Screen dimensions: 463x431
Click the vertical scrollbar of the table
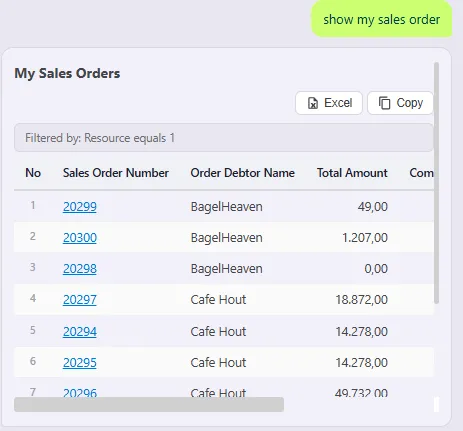click(436, 183)
